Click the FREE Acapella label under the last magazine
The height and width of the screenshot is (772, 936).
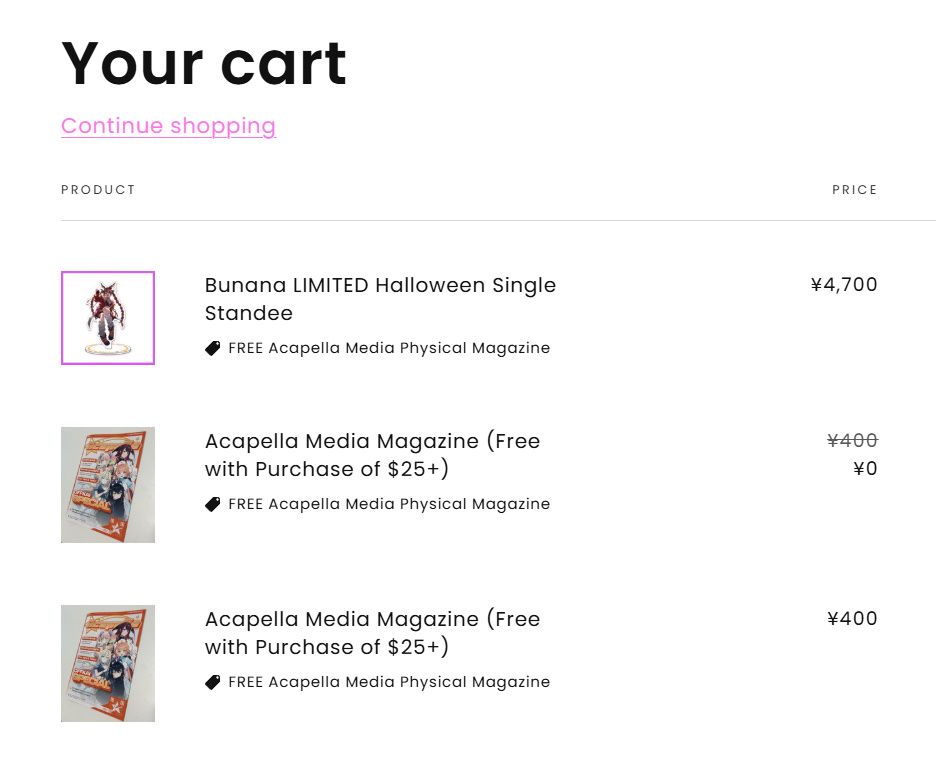tap(389, 682)
